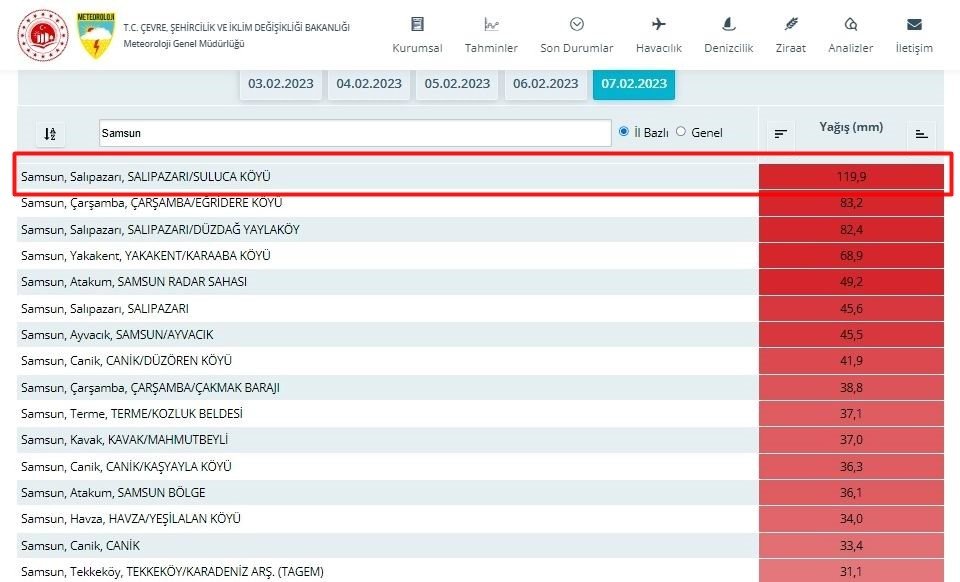Image resolution: width=960 pixels, height=582 pixels.
Task: Switch to the 06.02.2023 date tab
Action: pyautogui.click(x=545, y=83)
